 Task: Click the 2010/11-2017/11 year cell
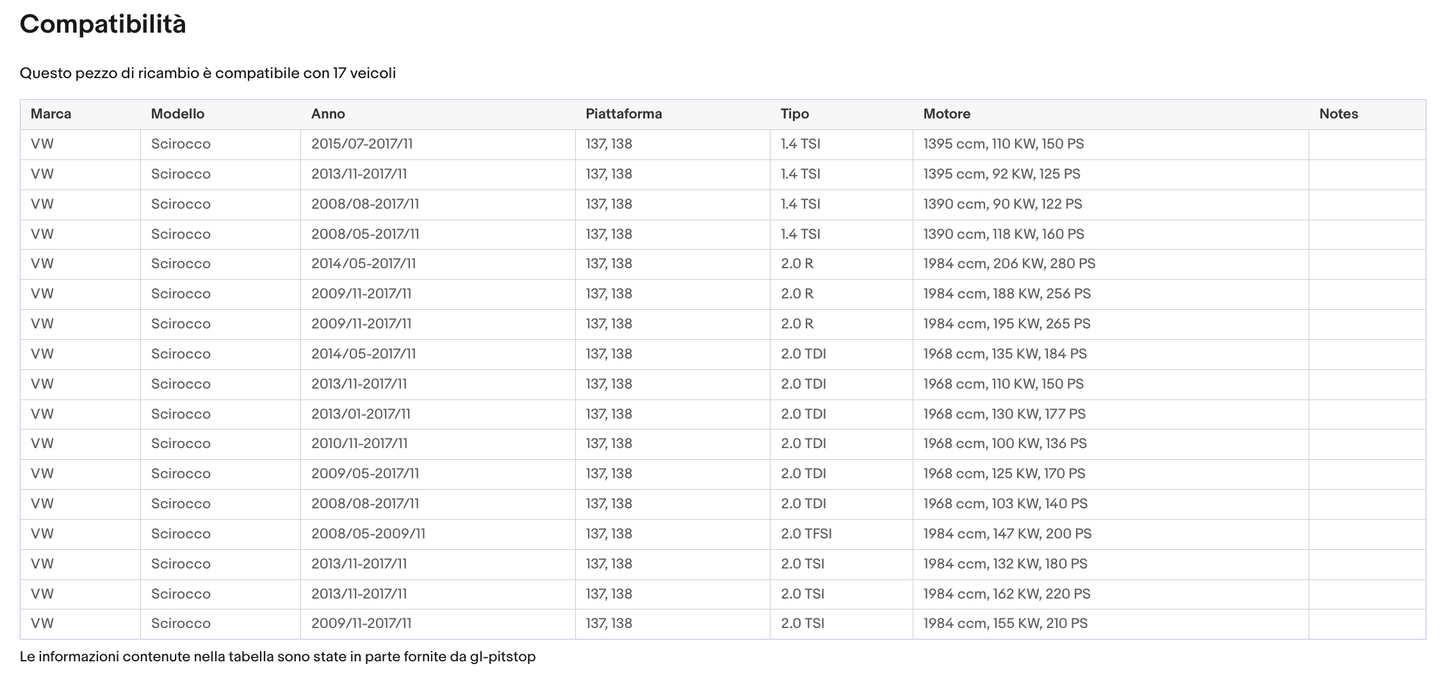pos(361,444)
